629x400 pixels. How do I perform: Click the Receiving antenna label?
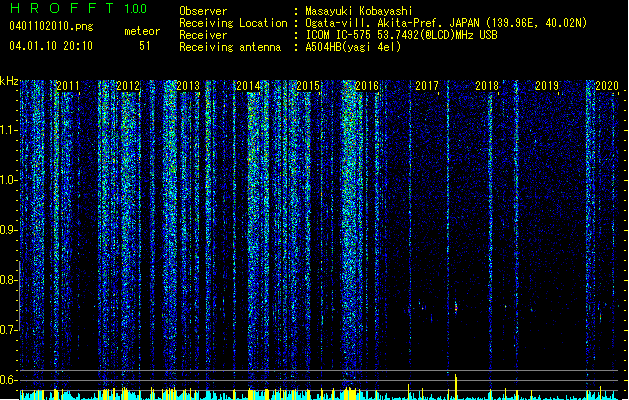pos(230,47)
